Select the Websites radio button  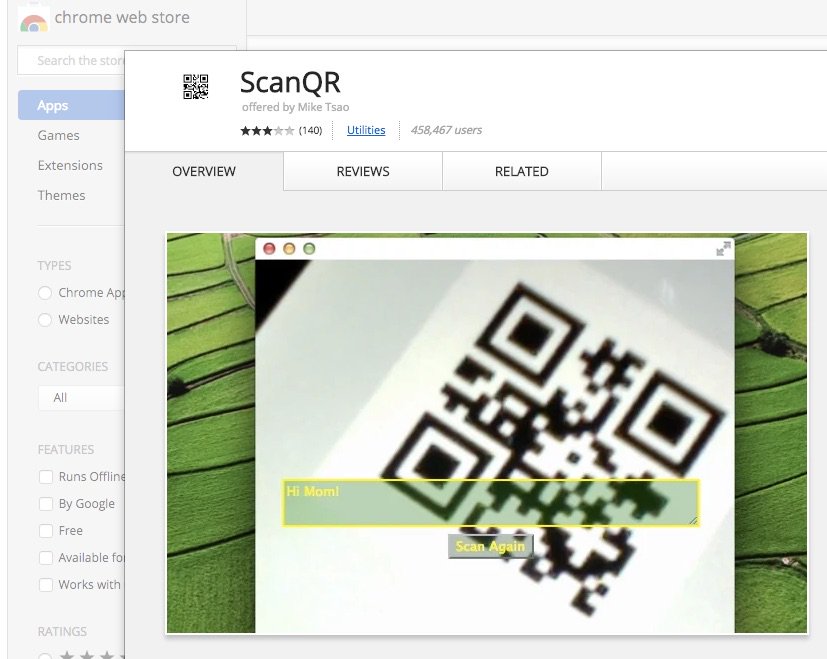point(45,320)
